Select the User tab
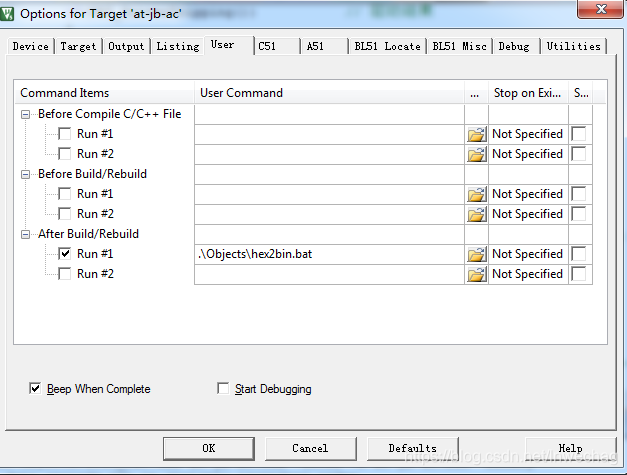627x475 pixels. [x=229, y=45]
